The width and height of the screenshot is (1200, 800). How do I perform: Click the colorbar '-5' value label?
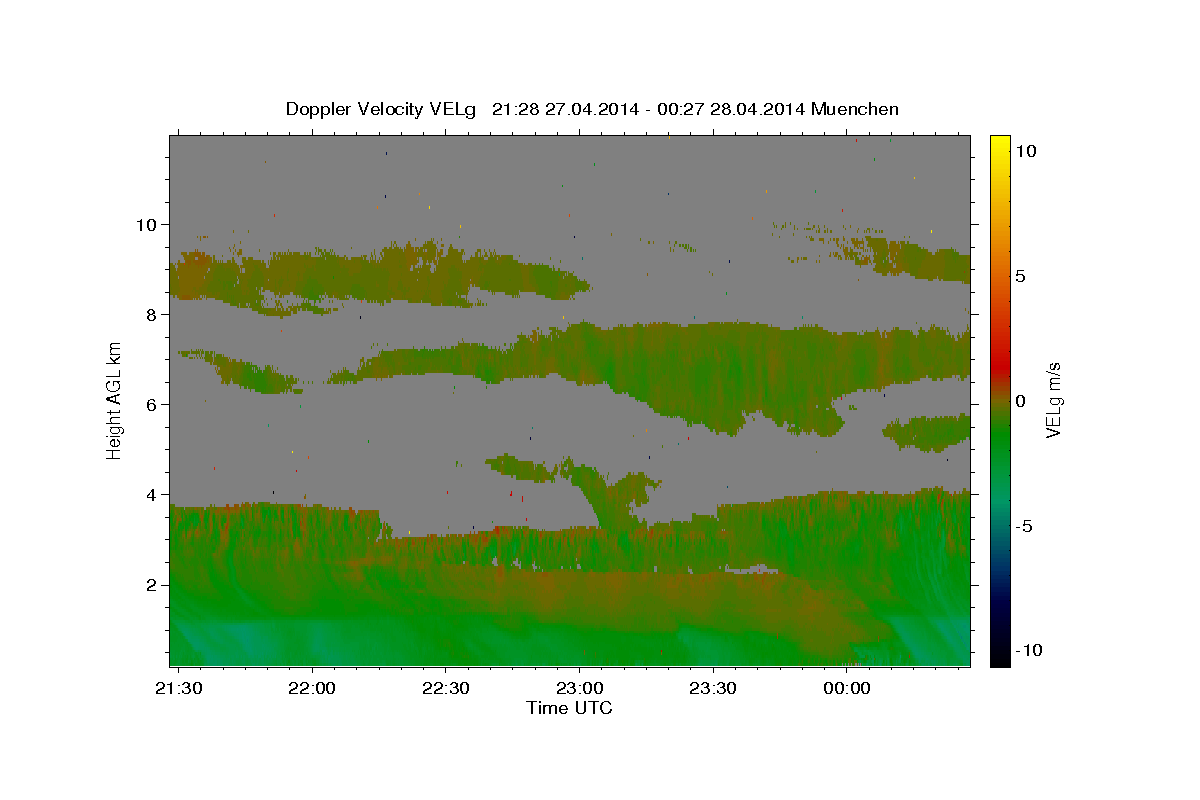1024,526
